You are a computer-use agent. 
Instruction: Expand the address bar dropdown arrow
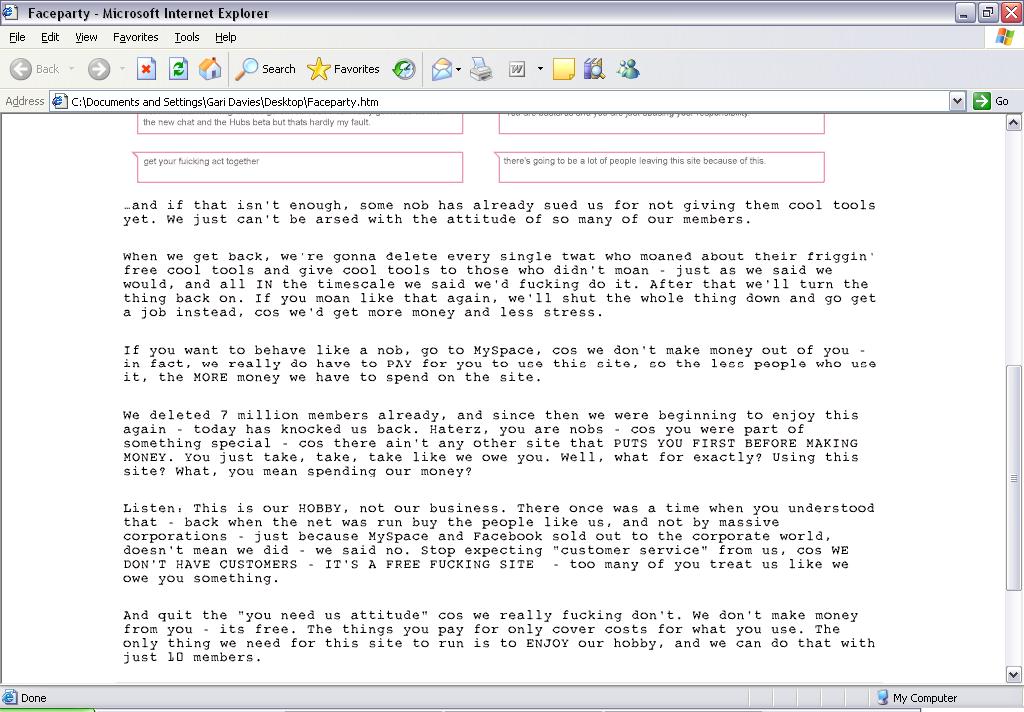tap(957, 101)
